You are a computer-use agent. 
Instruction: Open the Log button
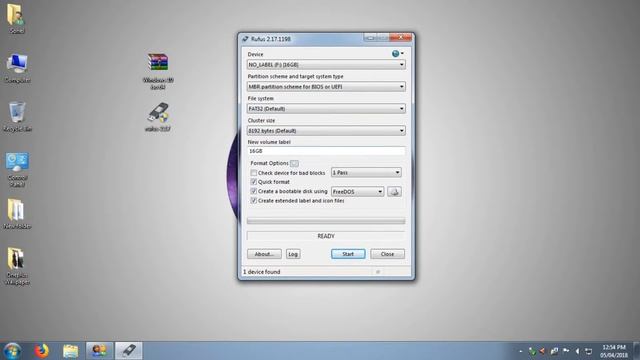click(x=293, y=254)
